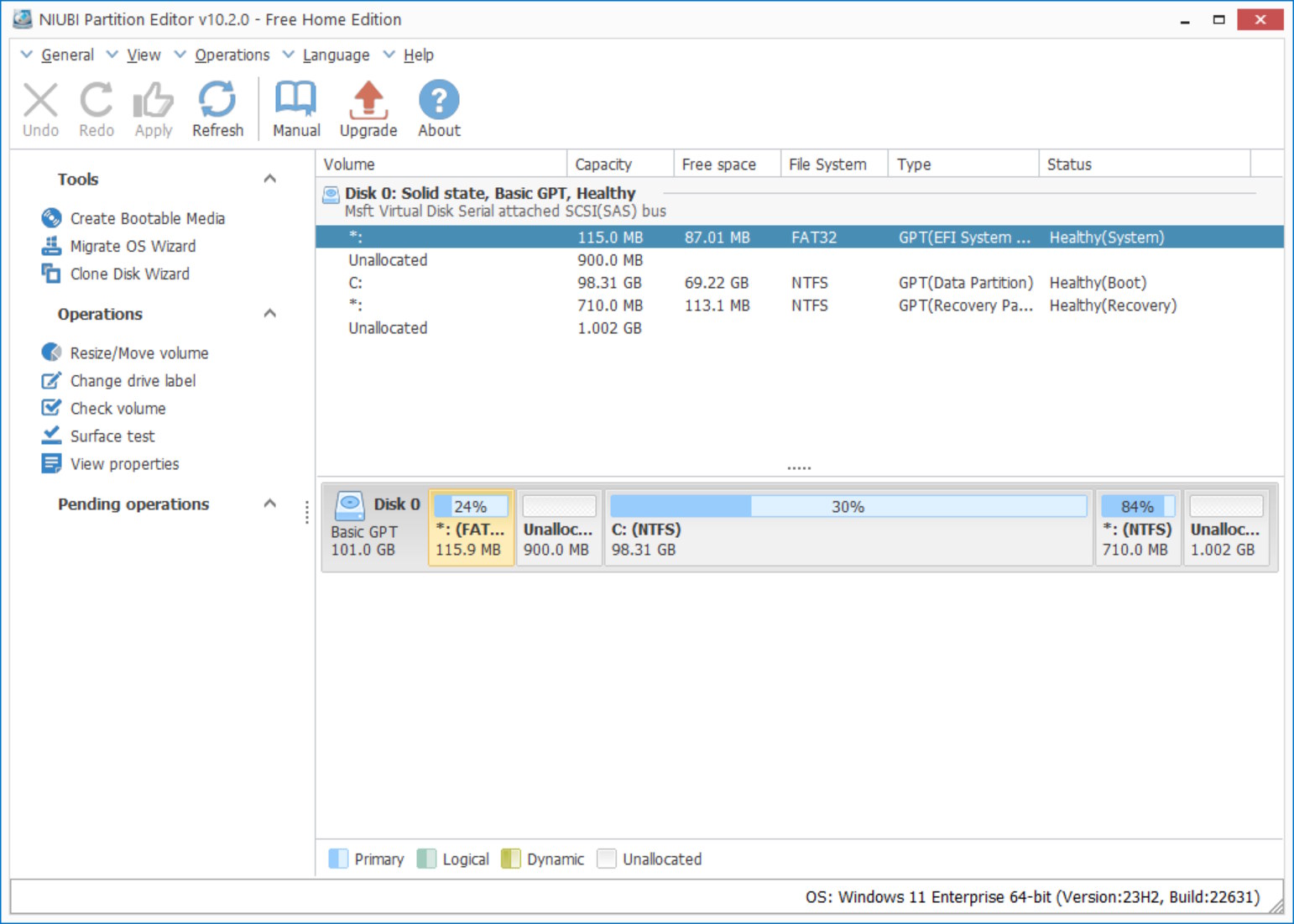Open View properties operation

point(125,463)
